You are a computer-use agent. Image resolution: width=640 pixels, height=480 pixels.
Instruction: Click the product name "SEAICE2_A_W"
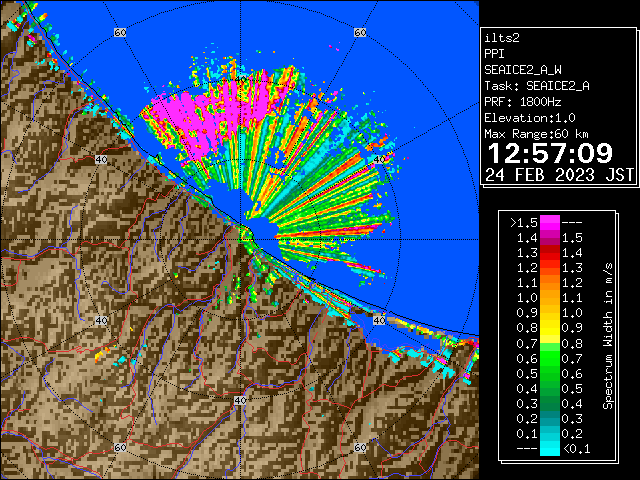click(x=523, y=70)
